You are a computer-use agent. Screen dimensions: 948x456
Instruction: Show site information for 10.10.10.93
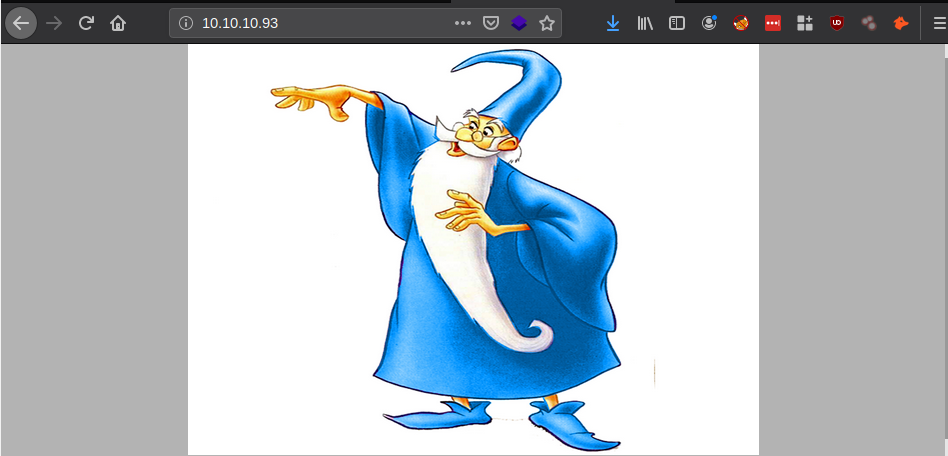[186, 24]
